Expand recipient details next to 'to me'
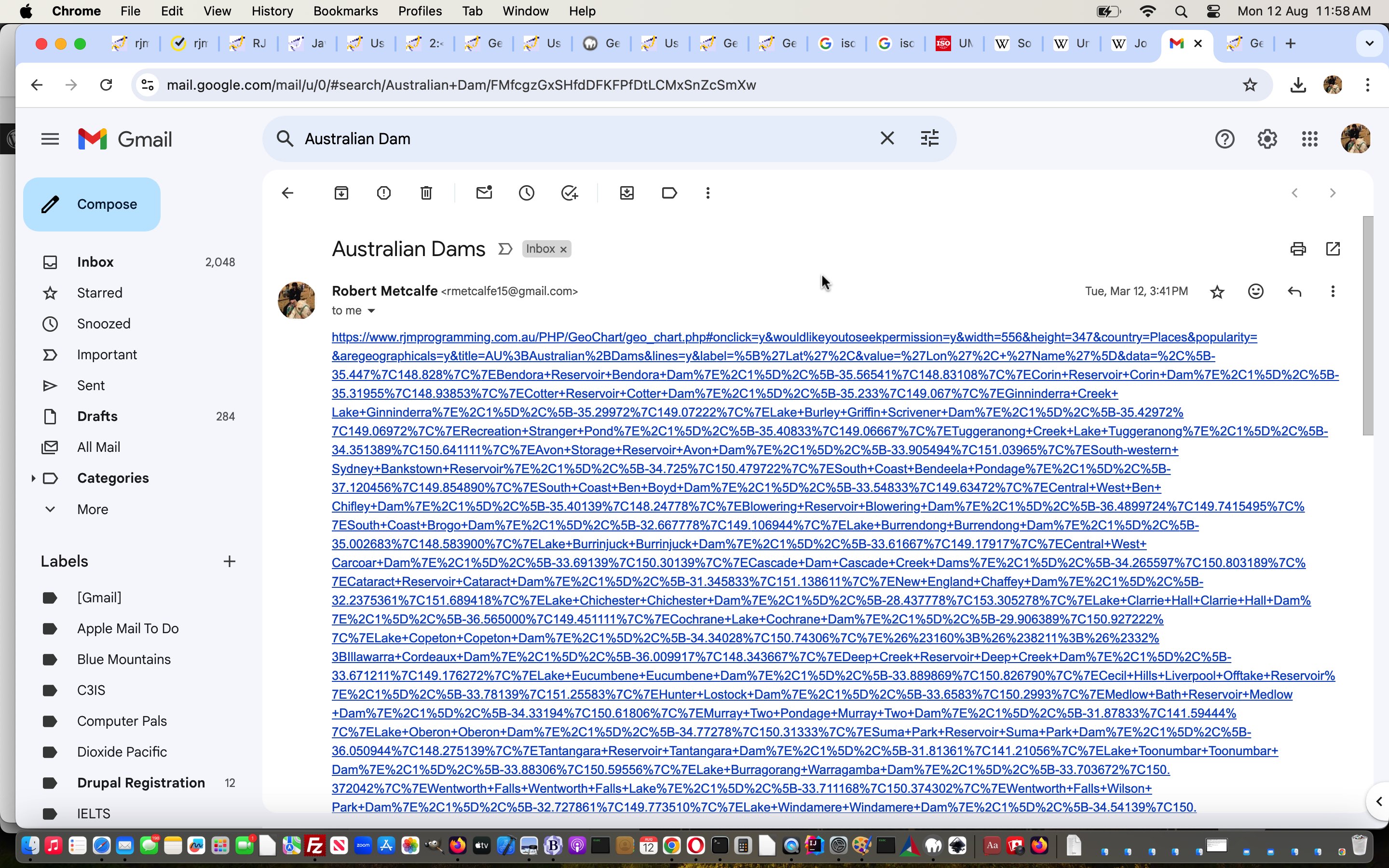This screenshot has height=868, width=1389. [x=371, y=311]
